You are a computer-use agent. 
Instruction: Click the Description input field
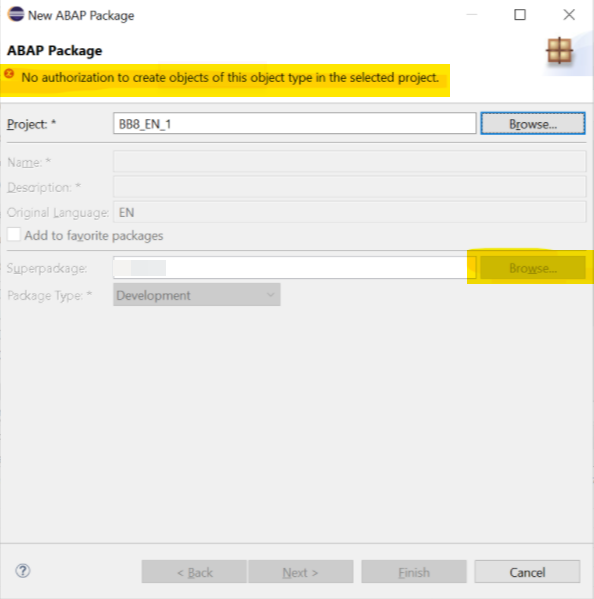[350, 187]
